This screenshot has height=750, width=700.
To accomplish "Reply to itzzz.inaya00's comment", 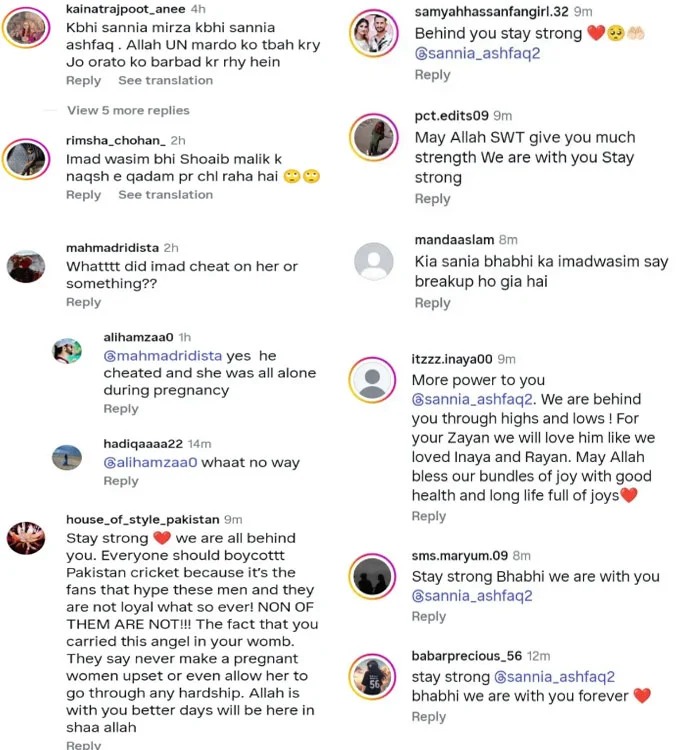I will pos(429,516).
